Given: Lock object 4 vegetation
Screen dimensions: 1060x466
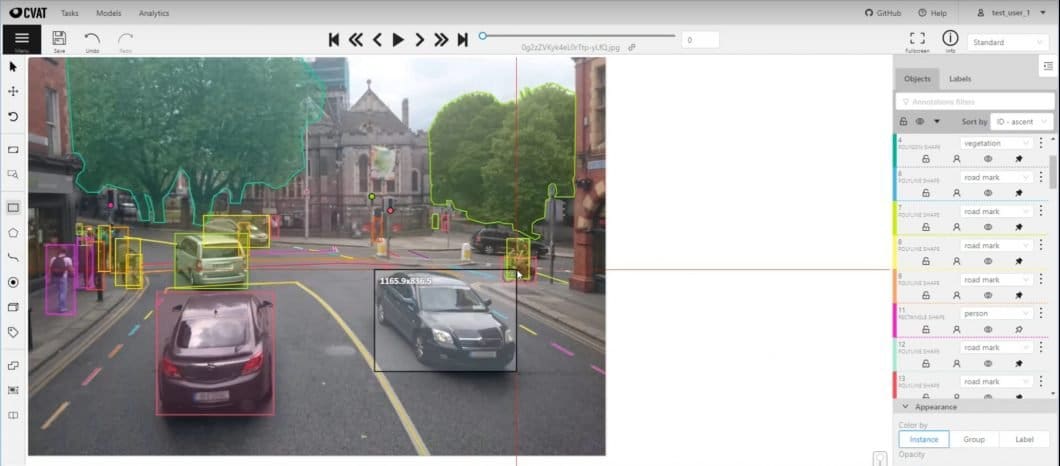Looking at the screenshot, I should click(925, 159).
